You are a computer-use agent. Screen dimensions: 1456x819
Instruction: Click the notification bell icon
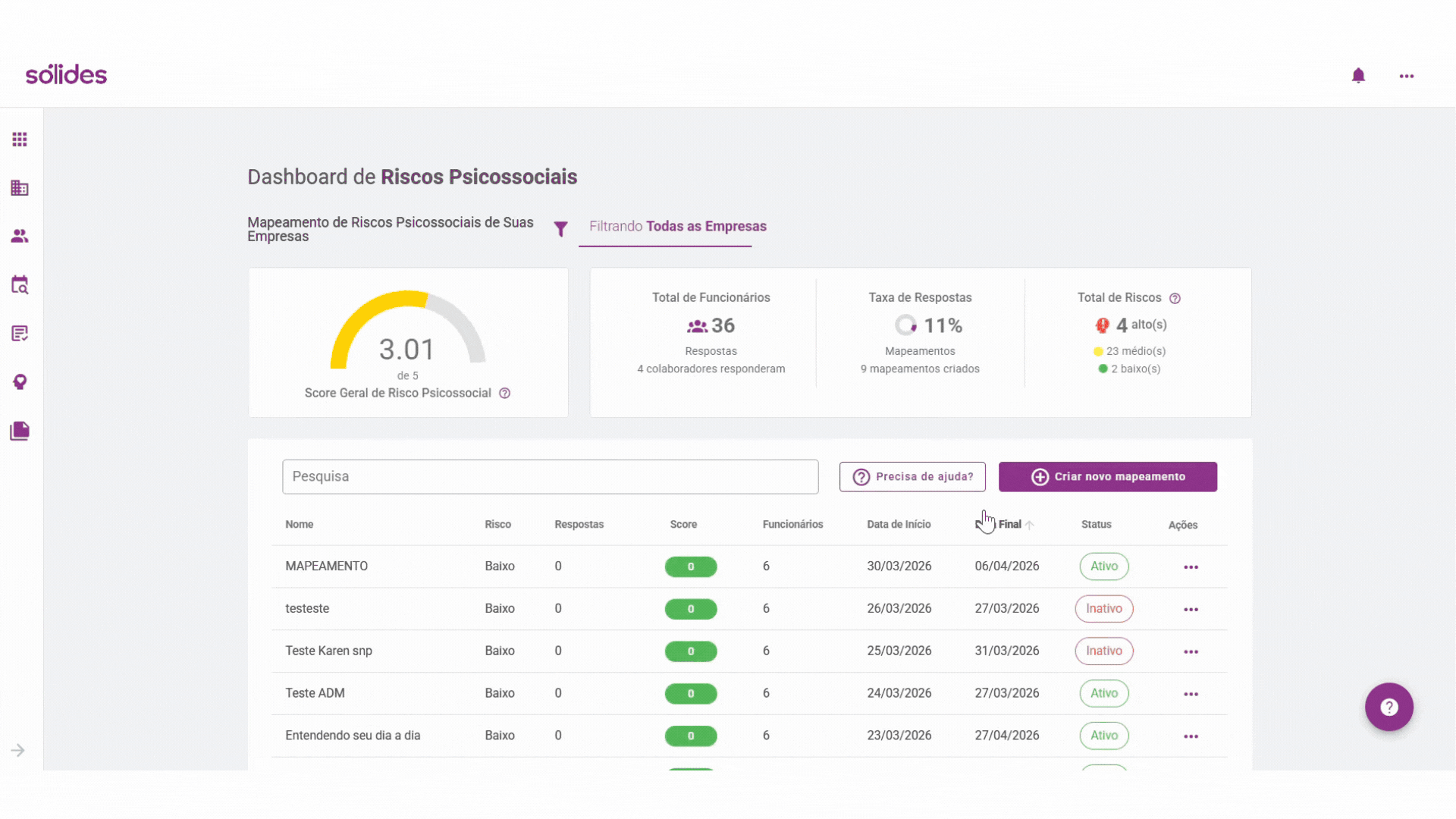(1358, 76)
